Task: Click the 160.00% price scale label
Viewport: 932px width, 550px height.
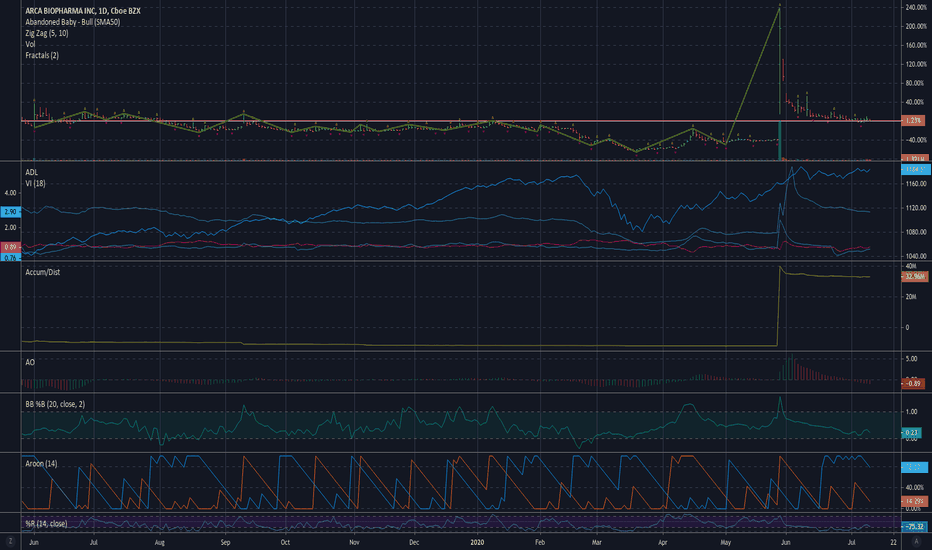Action: [916, 45]
